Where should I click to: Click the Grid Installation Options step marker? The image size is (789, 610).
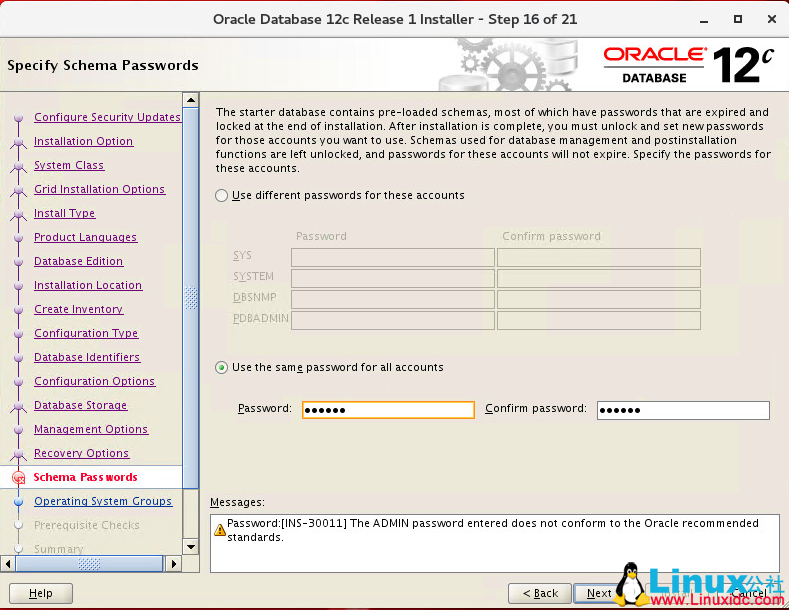coord(19,191)
